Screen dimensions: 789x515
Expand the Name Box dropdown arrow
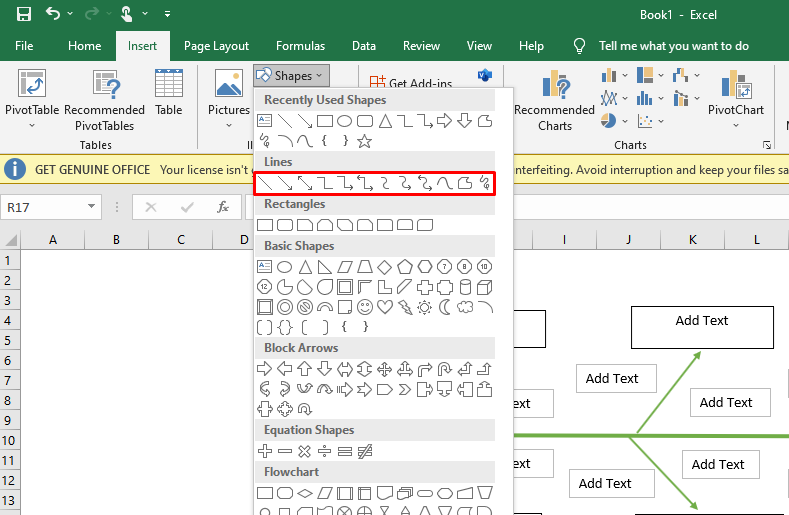point(92,207)
